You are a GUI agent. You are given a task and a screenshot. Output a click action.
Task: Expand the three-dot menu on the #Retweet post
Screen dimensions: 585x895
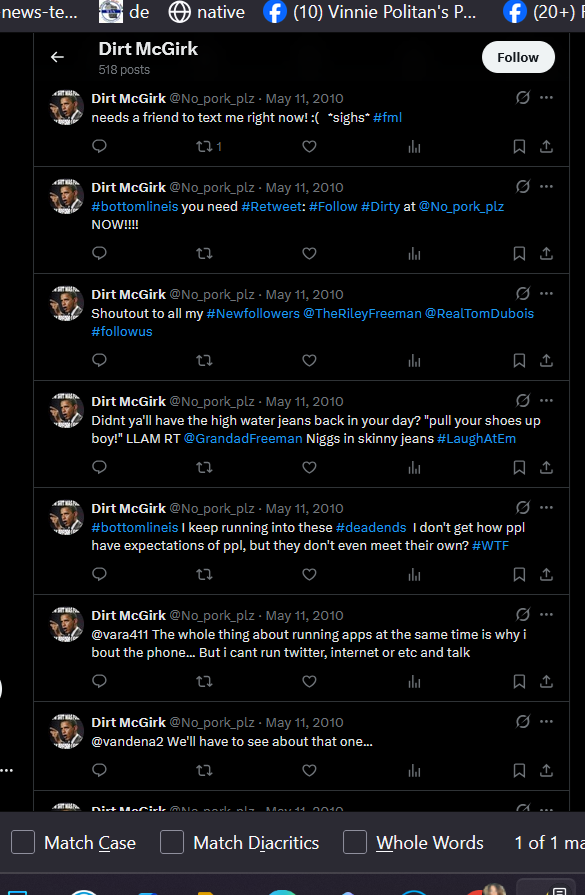[546, 187]
